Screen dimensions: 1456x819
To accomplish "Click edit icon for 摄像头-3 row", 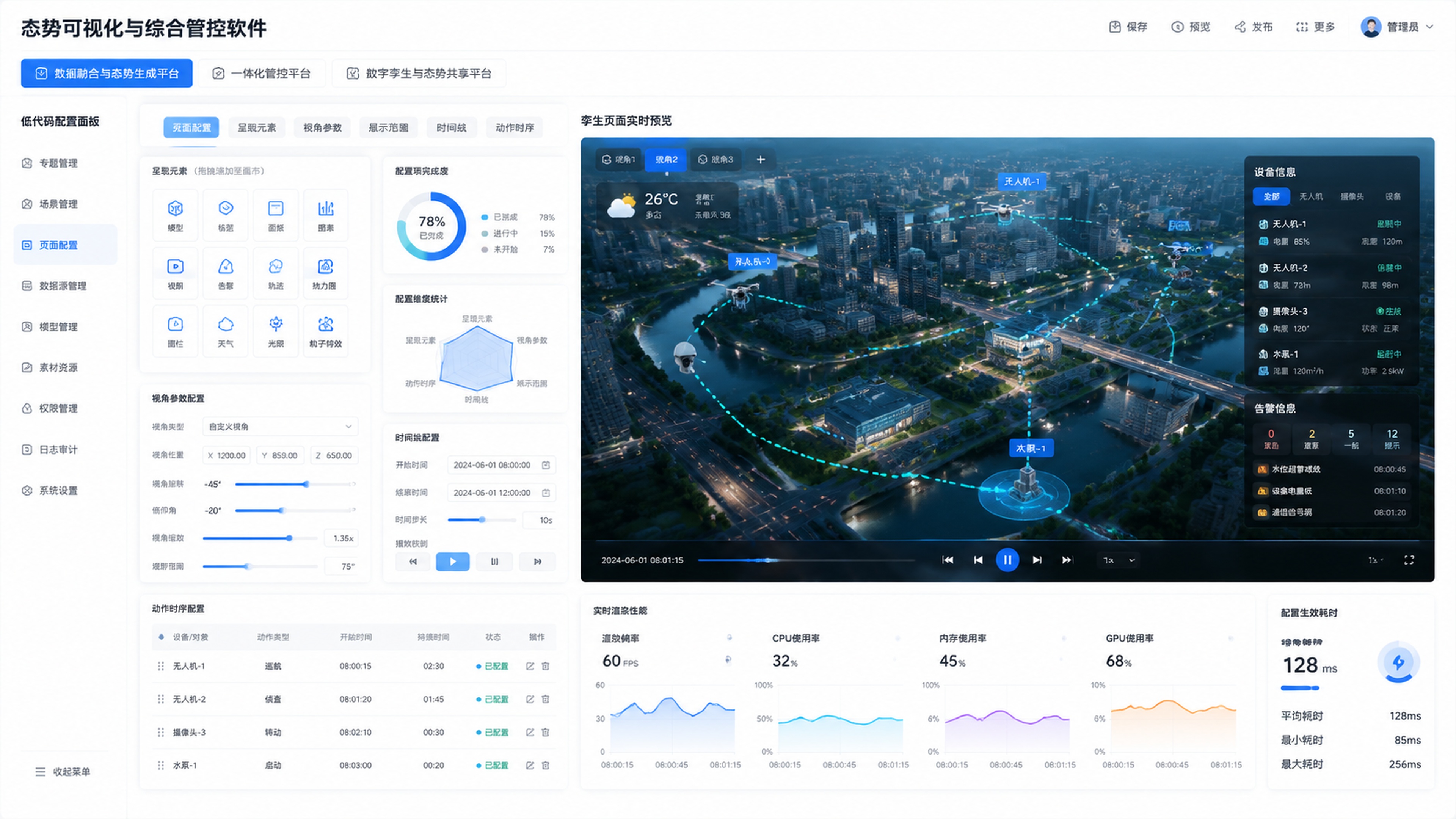I will (530, 733).
